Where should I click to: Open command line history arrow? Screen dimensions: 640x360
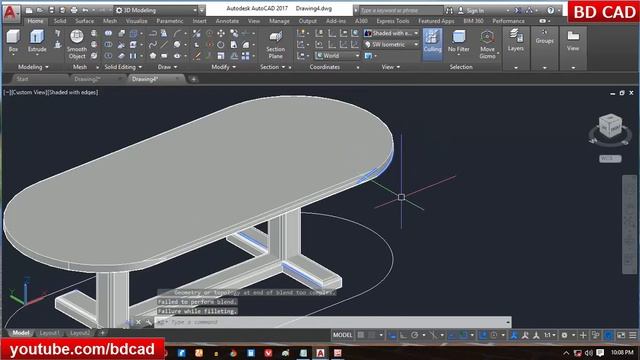click(507, 322)
